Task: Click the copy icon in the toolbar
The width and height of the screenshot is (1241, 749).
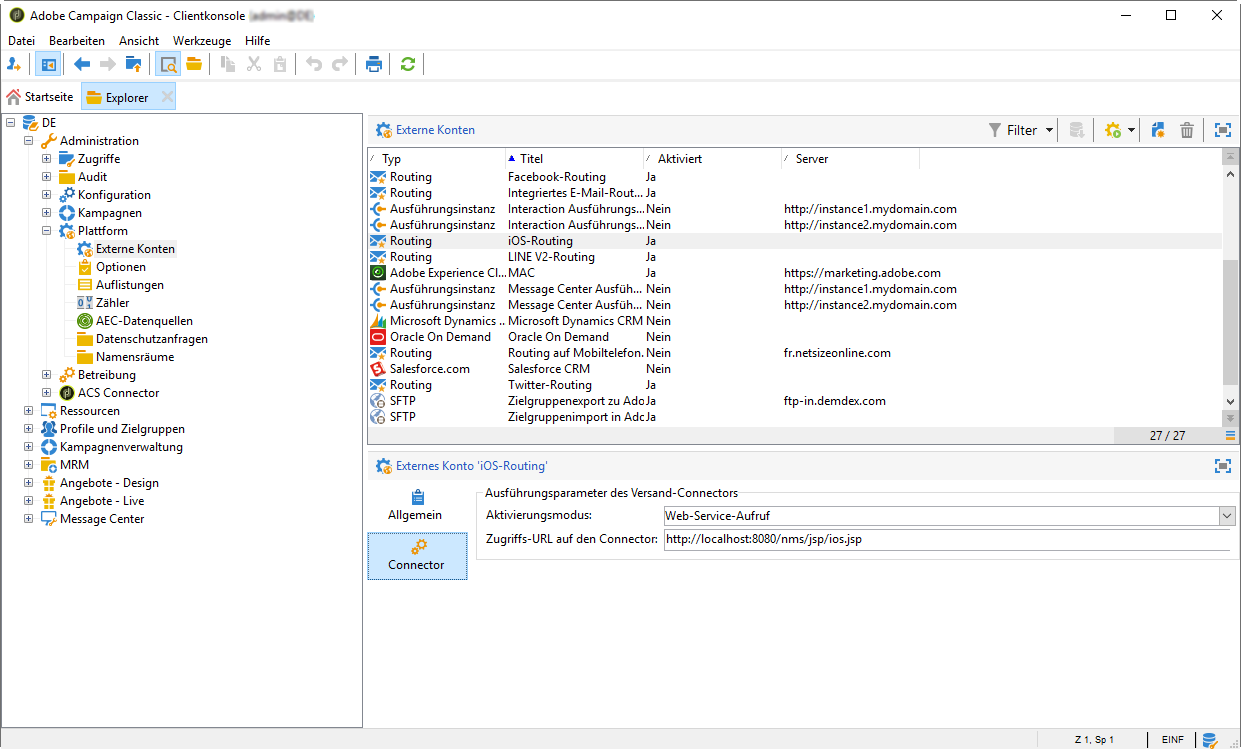Action: 229,64
